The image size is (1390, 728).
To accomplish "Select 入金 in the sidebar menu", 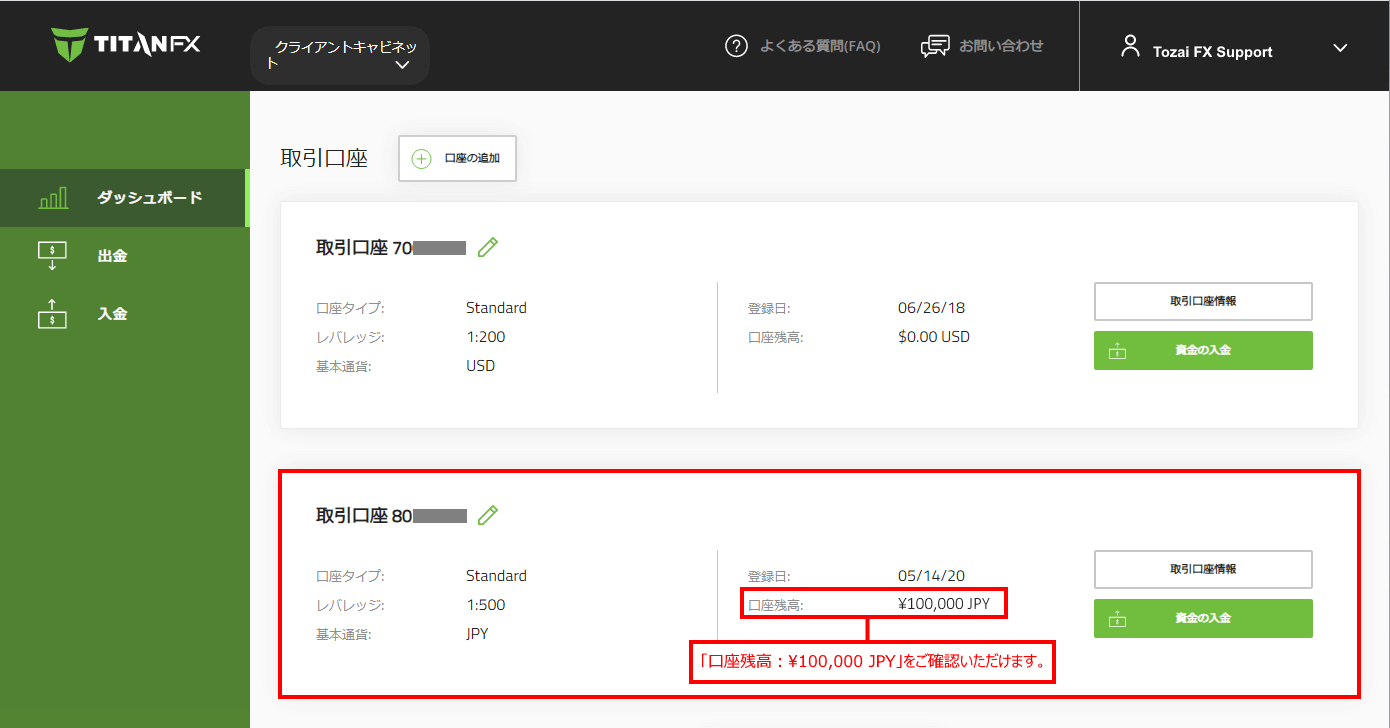I will [x=113, y=313].
